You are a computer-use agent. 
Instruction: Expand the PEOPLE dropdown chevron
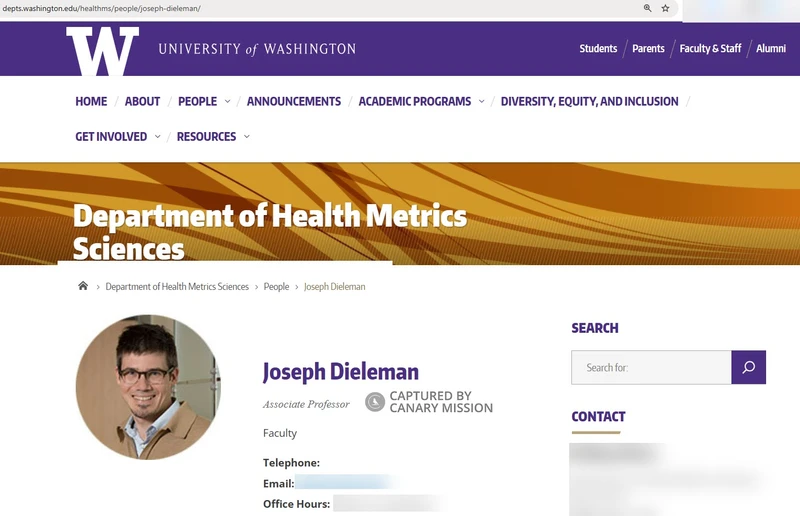point(228,102)
